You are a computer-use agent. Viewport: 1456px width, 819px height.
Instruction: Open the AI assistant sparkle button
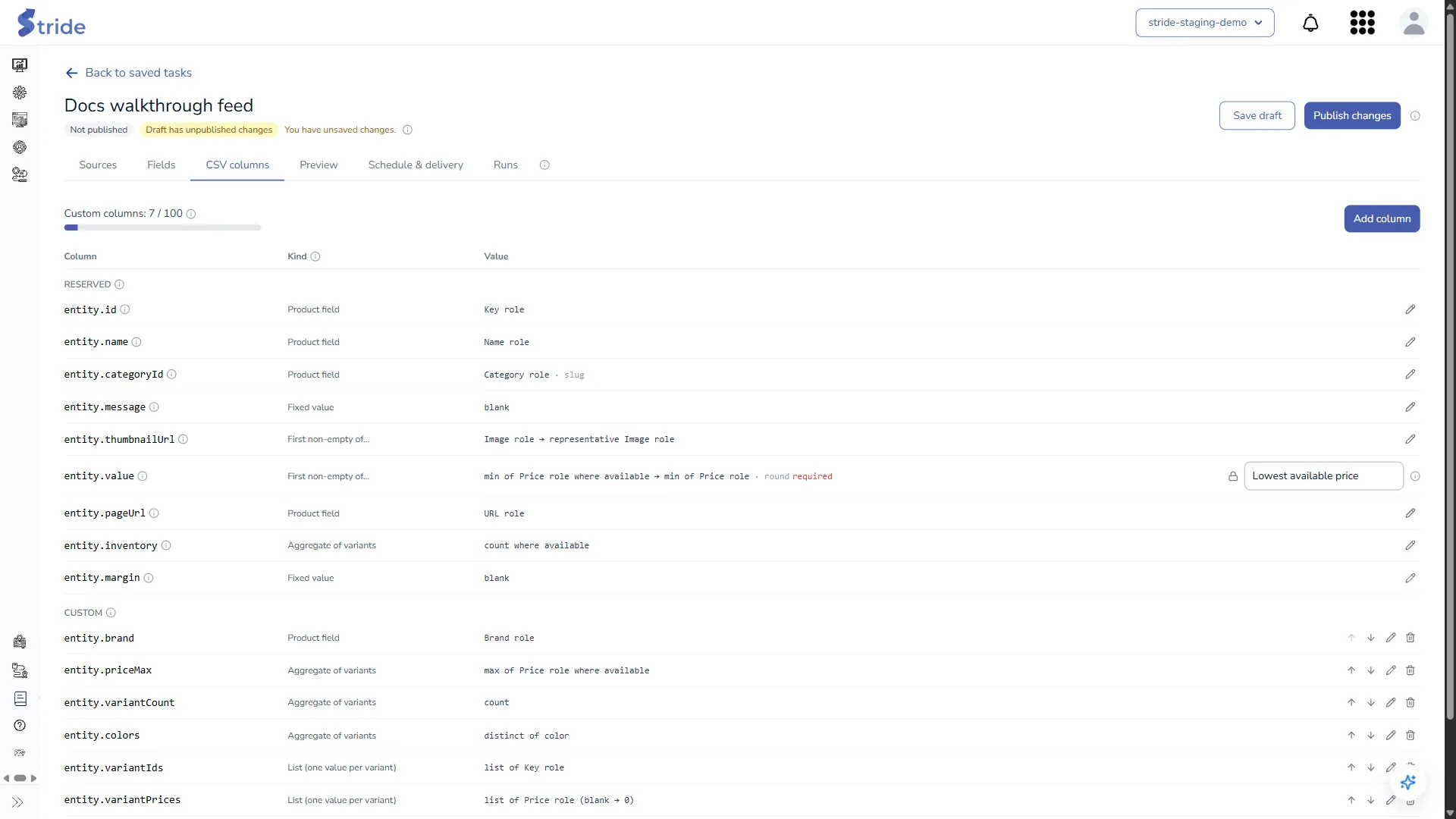coord(1407,782)
